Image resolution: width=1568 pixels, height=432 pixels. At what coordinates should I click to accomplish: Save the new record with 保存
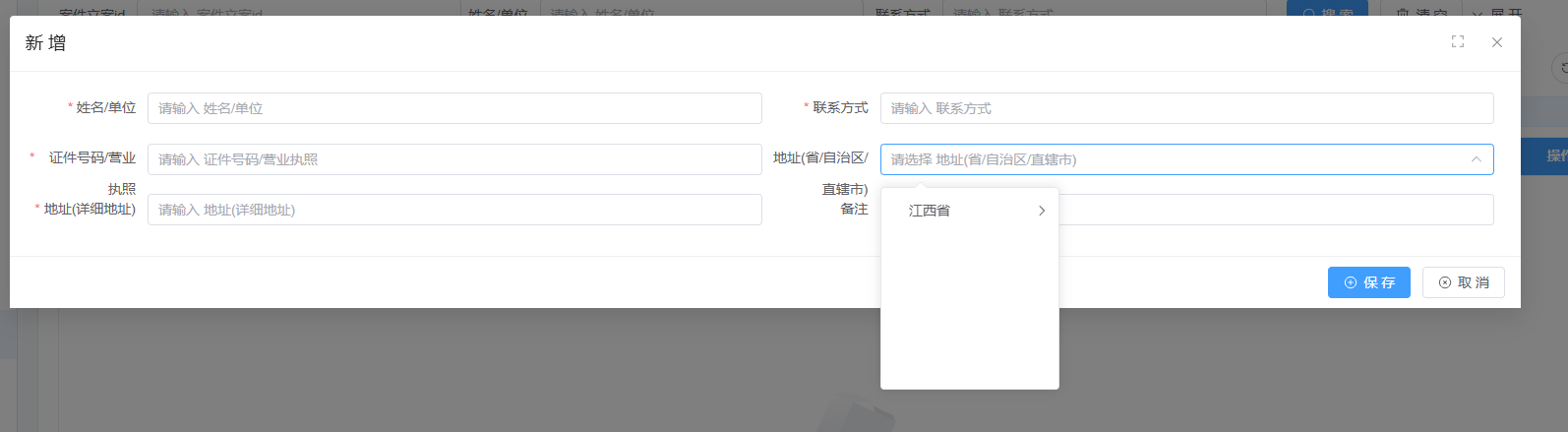[1368, 282]
